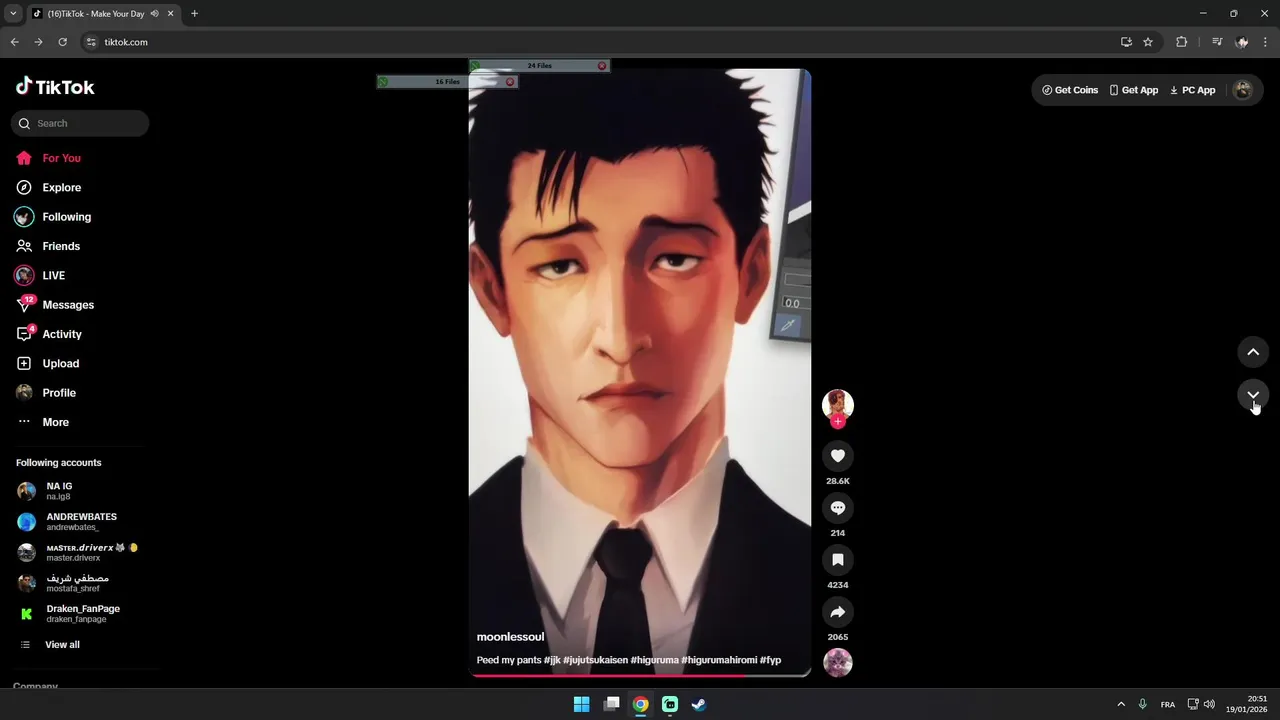The height and width of the screenshot is (720, 1280).
Task: Close the TikTok browser tab
Action: 171,14
